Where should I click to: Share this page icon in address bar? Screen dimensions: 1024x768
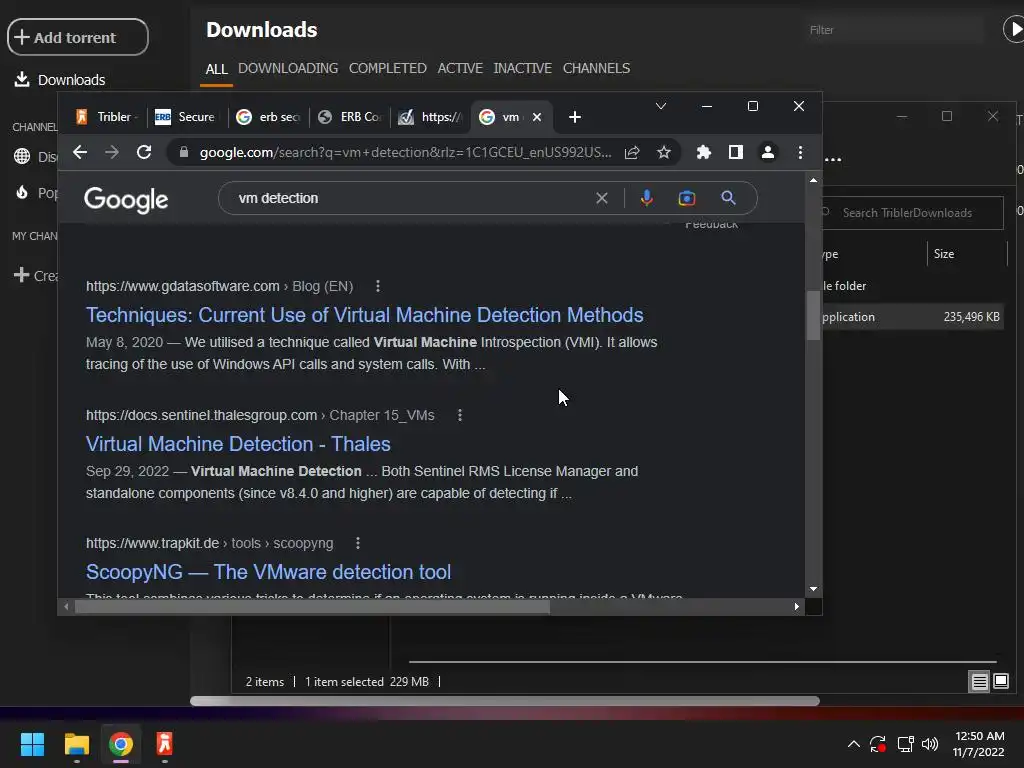point(632,152)
